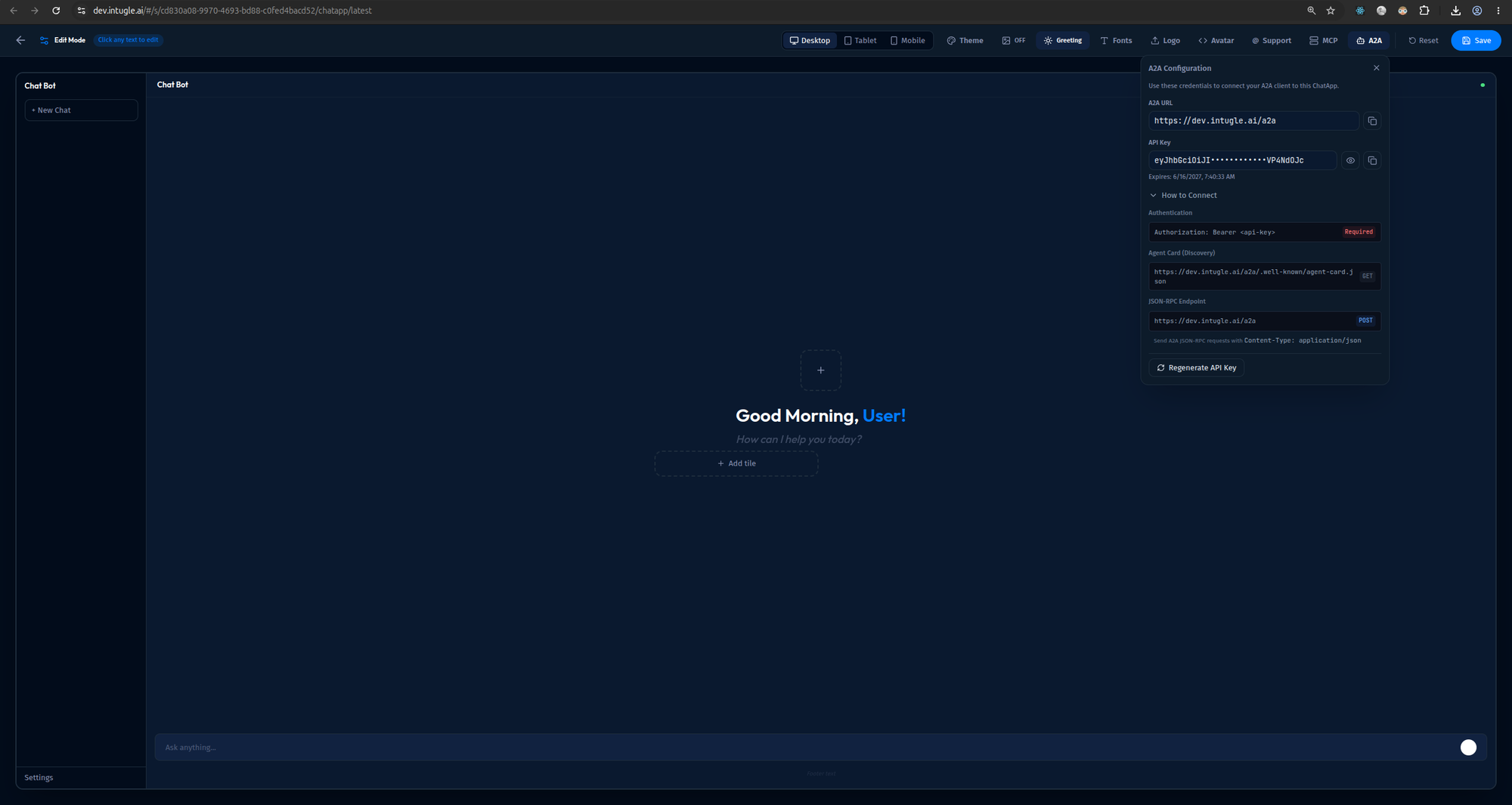Go back using the editor back arrow
1512x805 pixels.
20,40
